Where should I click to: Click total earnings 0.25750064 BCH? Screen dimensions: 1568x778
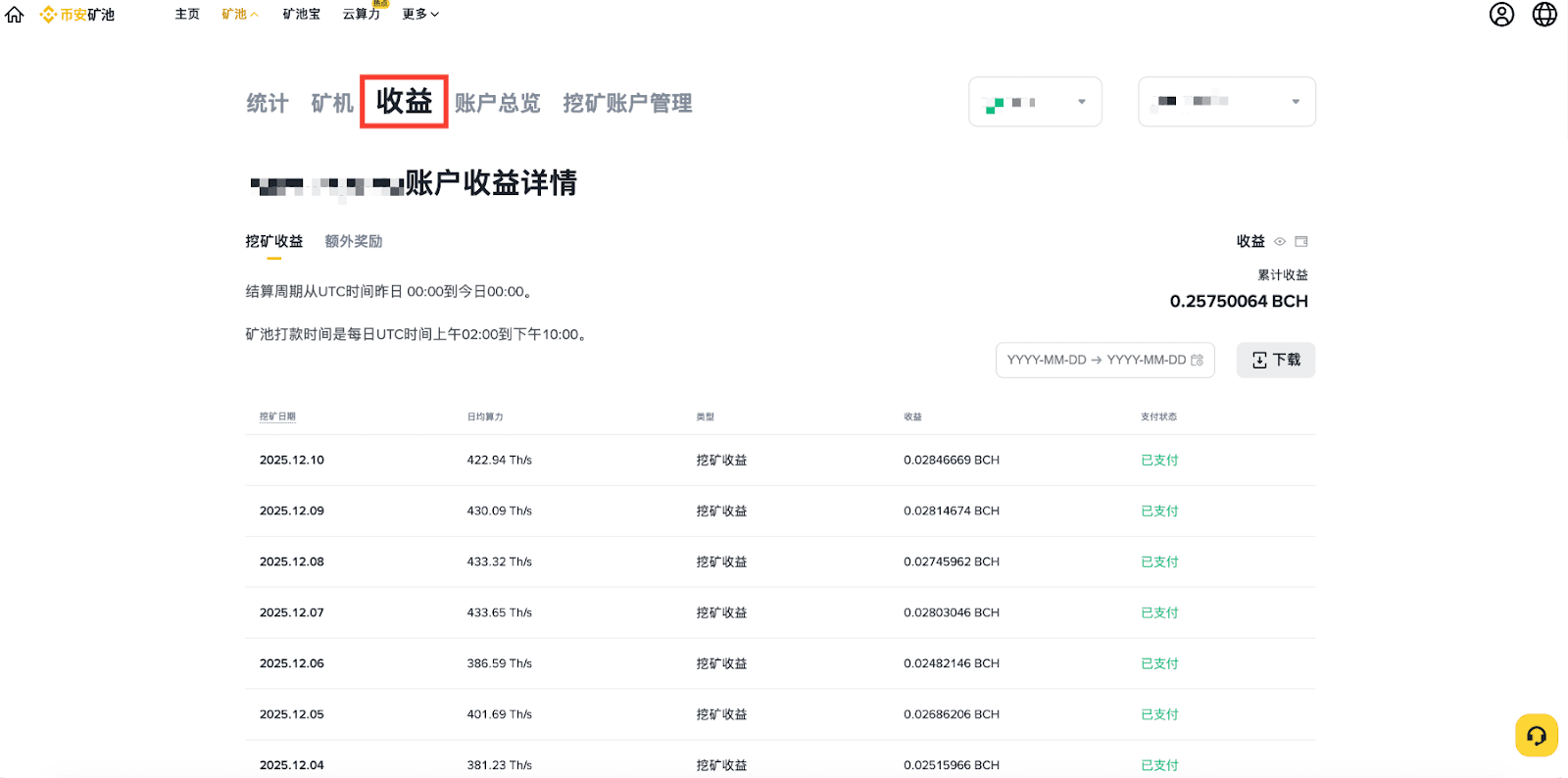(1239, 301)
